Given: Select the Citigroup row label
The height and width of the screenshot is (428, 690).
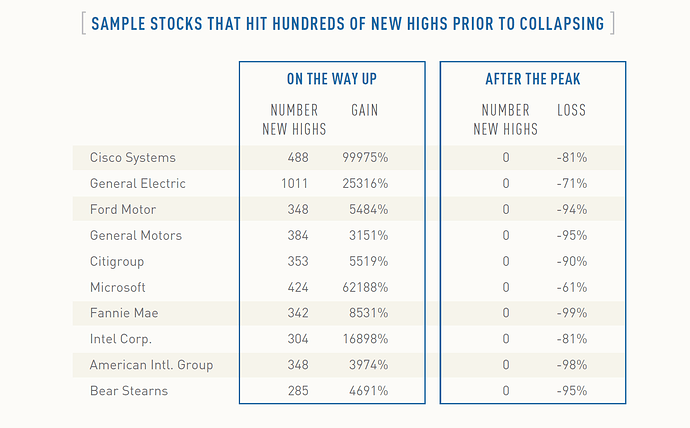Looking at the screenshot, I should [117, 262].
